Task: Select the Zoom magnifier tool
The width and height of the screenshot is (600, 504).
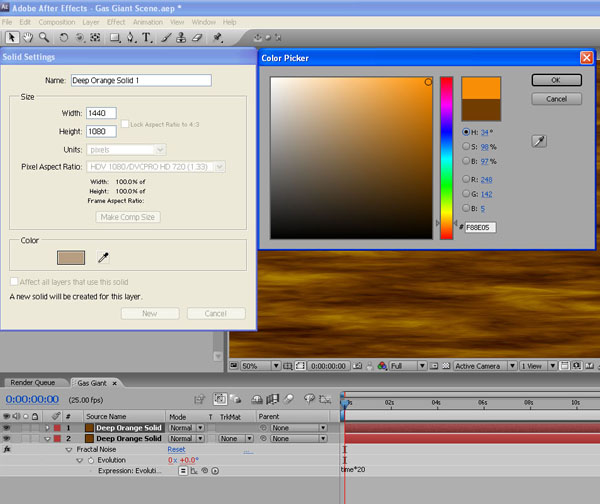Action: 43,38
